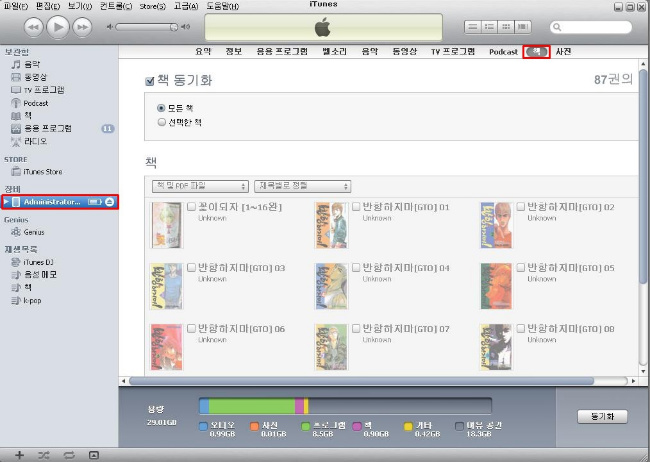Click the previous track rewind button
Viewport: 650px width, 462px height.
[x=34, y=27]
